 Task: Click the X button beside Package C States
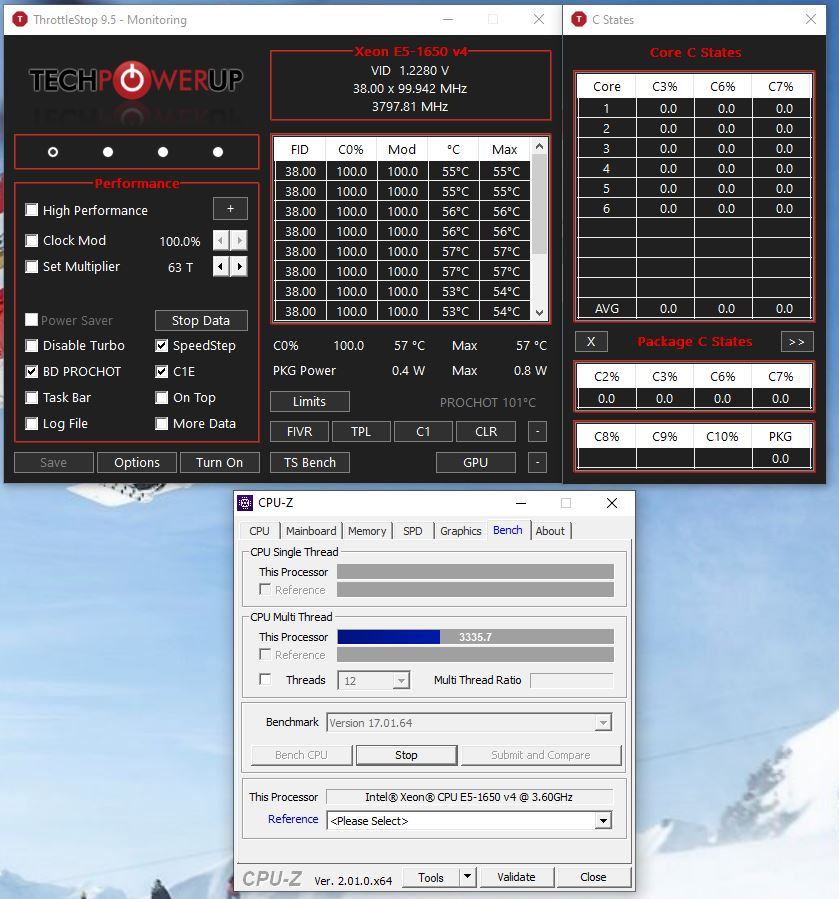pos(591,342)
